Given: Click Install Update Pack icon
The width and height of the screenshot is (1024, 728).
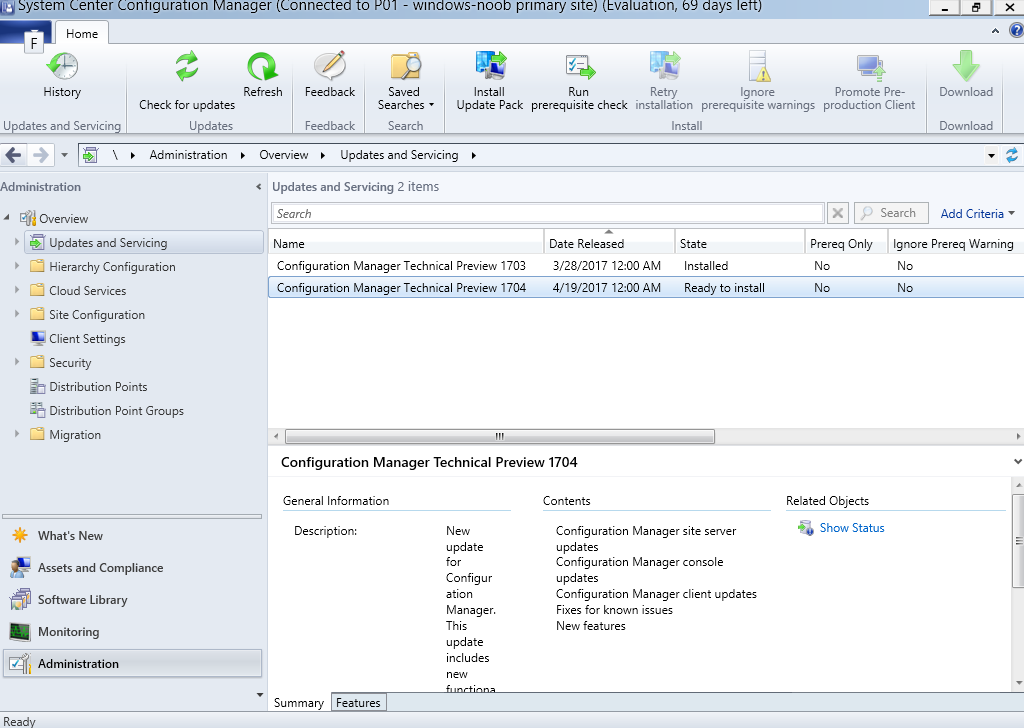Looking at the screenshot, I should (490, 66).
